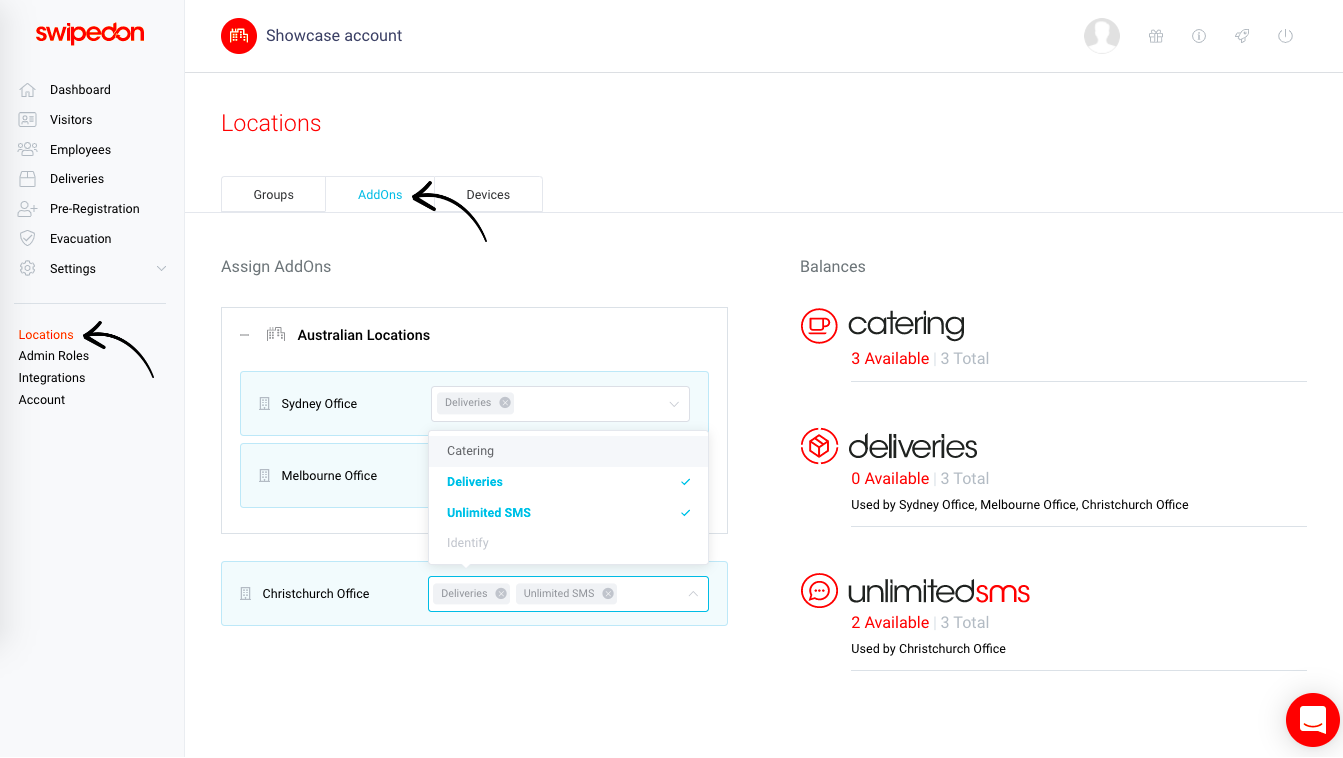Switch to the Groups tab
Image resolution: width=1343 pixels, height=758 pixels.
(x=274, y=195)
